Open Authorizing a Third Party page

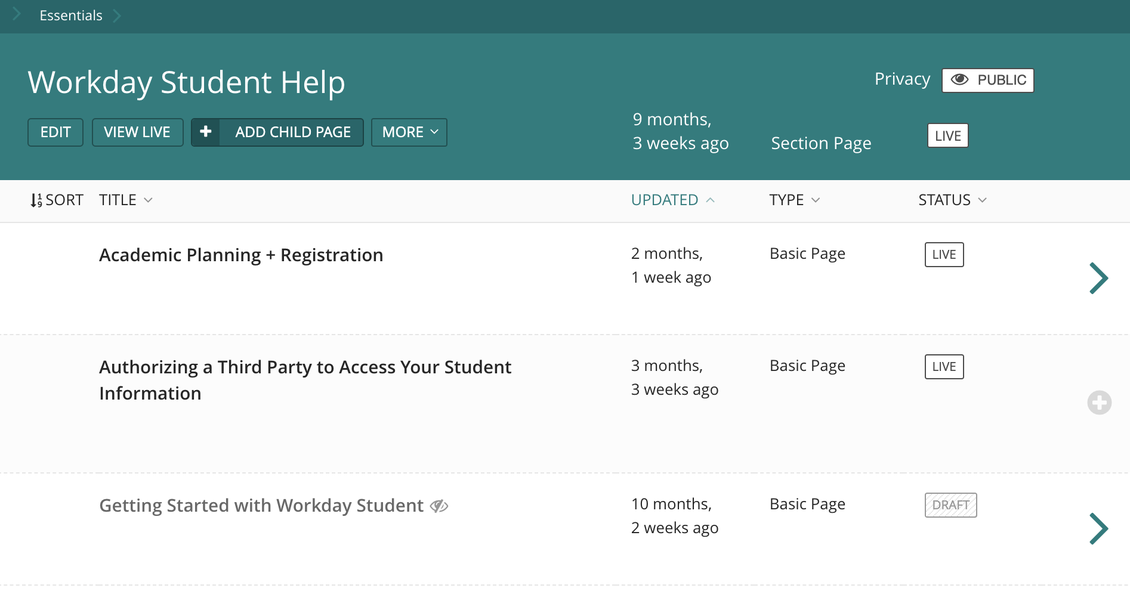[305, 380]
